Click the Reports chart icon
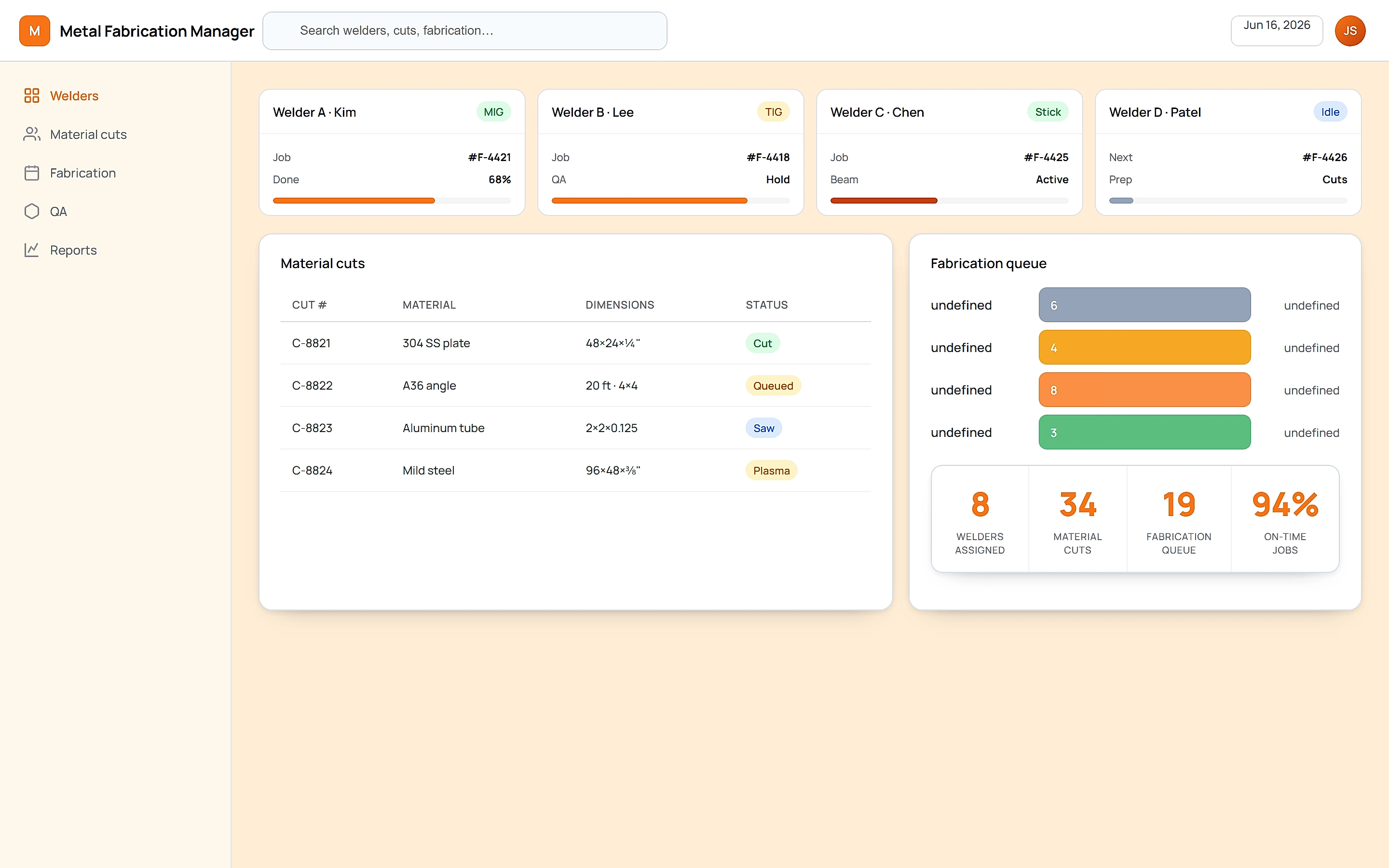The image size is (1389, 868). (31, 250)
